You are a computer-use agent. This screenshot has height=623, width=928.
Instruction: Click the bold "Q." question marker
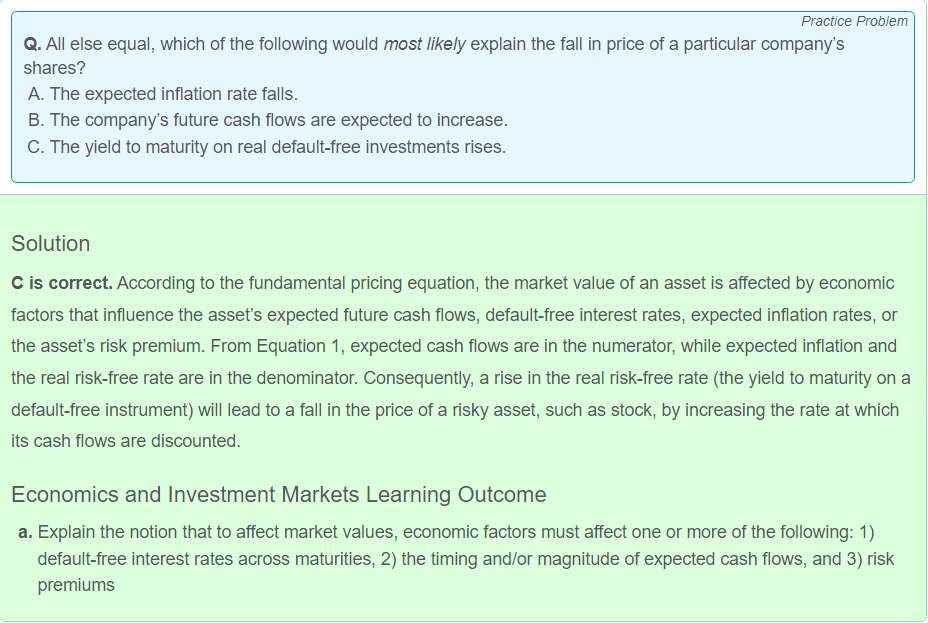pos(33,44)
